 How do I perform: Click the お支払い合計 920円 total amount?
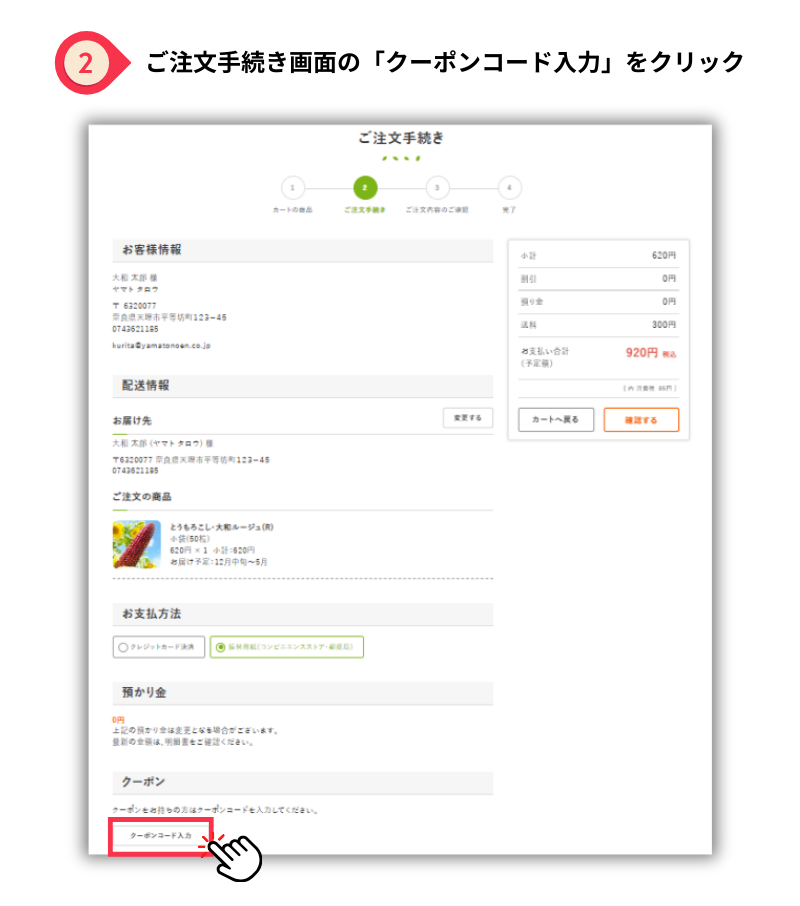641,353
